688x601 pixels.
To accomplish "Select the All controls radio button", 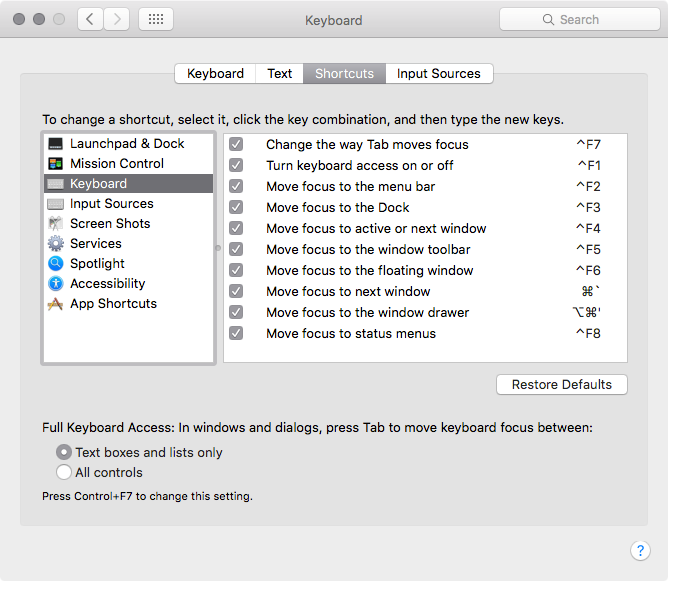I will pos(64,472).
